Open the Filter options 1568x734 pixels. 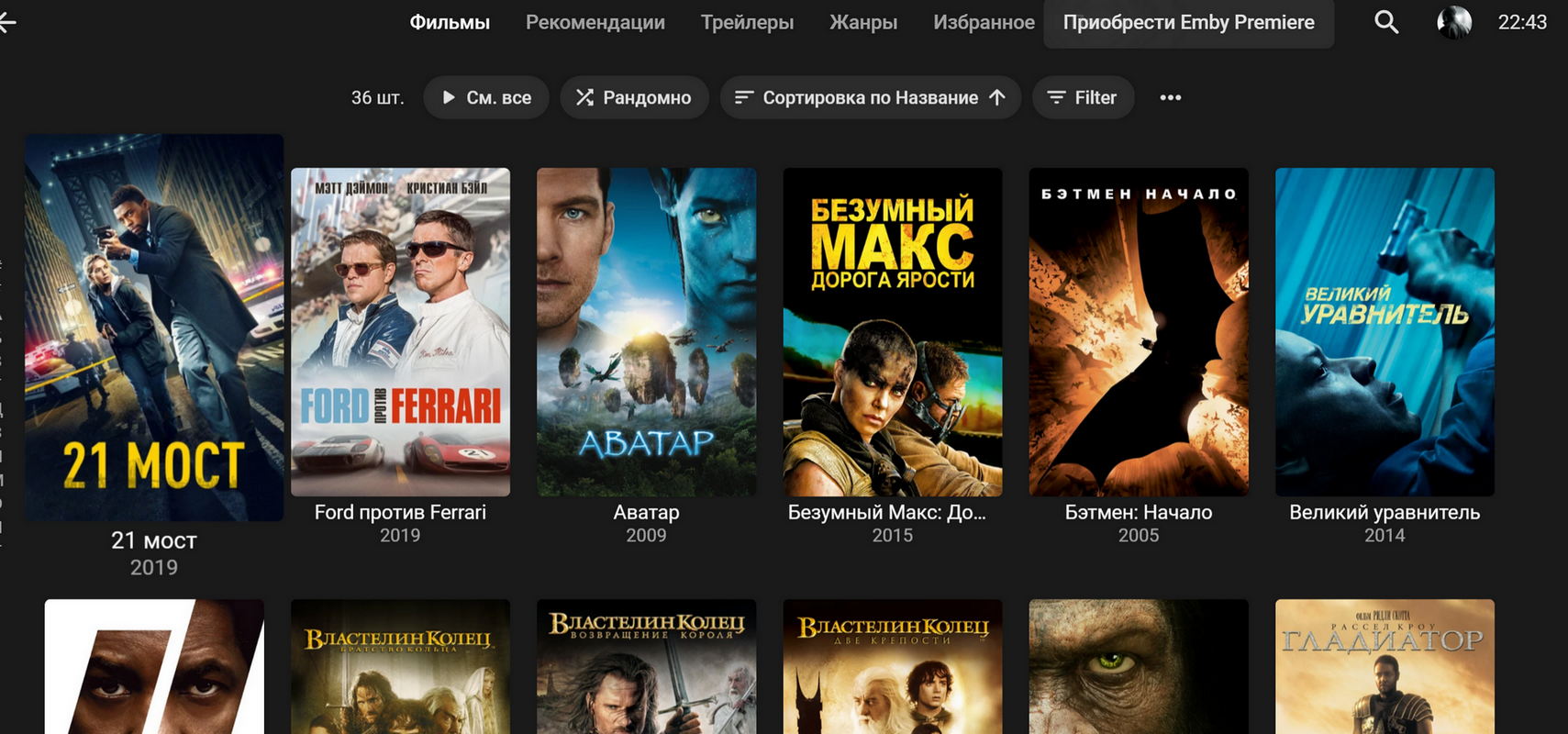pos(1083,97)
